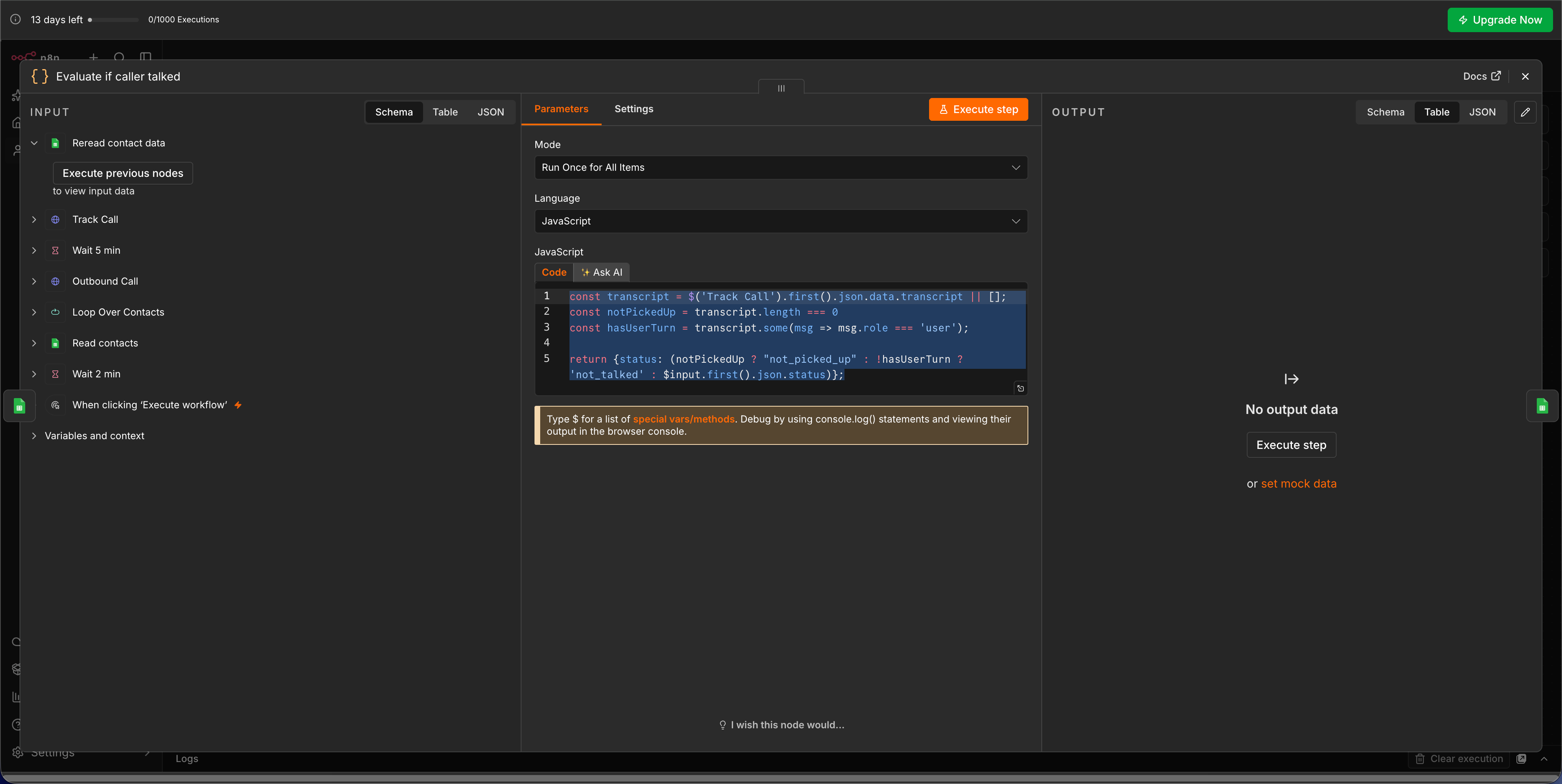Expand the Read contacts node
The image size is (1562, 784).
[x=34, y=343]
